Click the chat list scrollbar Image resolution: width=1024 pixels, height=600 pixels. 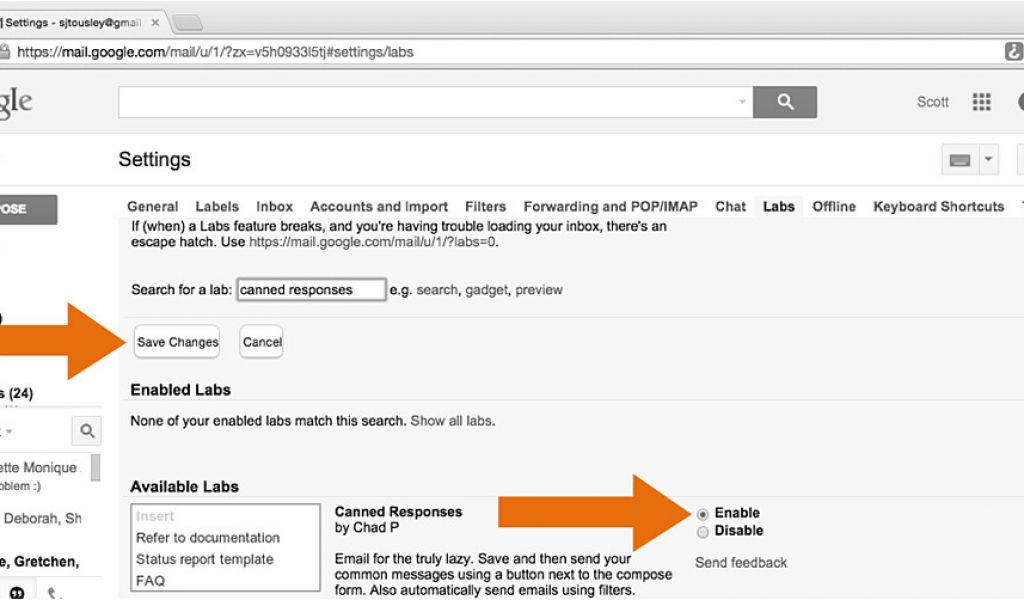coord(96,467)
